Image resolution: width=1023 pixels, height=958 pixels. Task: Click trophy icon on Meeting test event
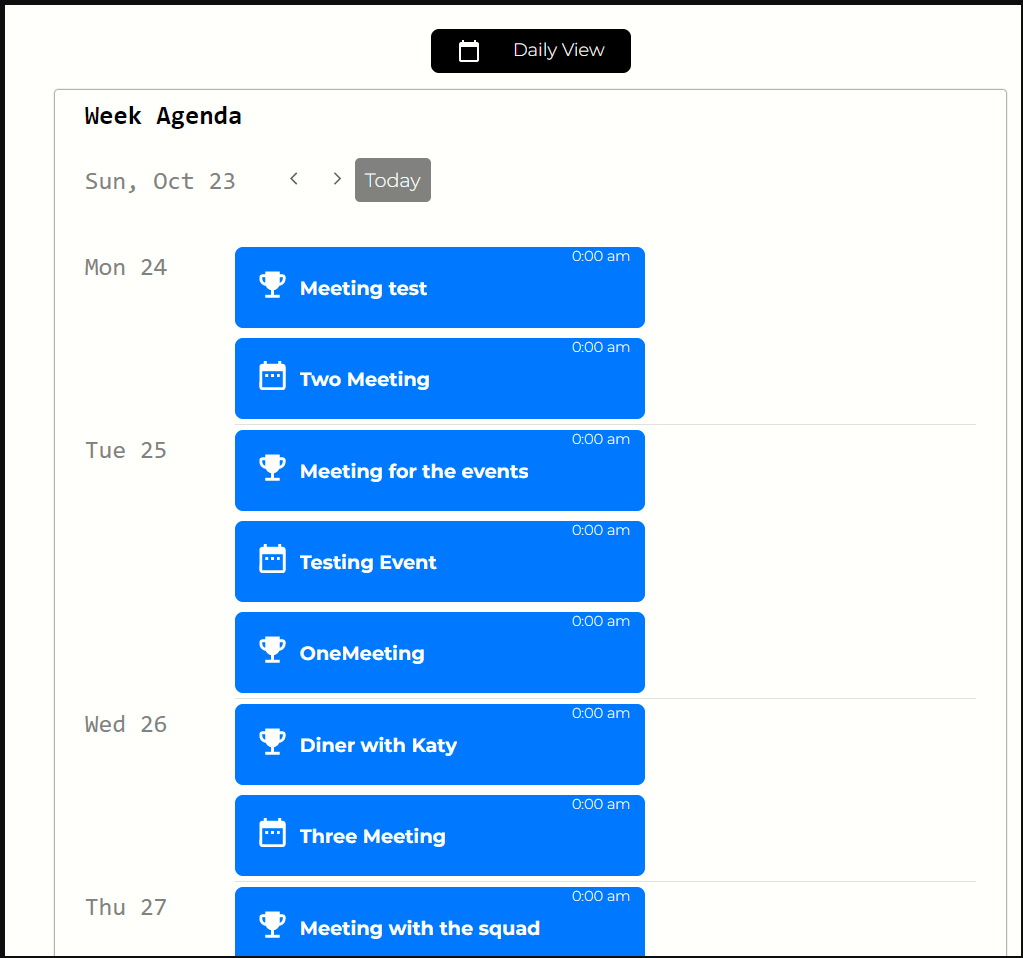(272, 285)
